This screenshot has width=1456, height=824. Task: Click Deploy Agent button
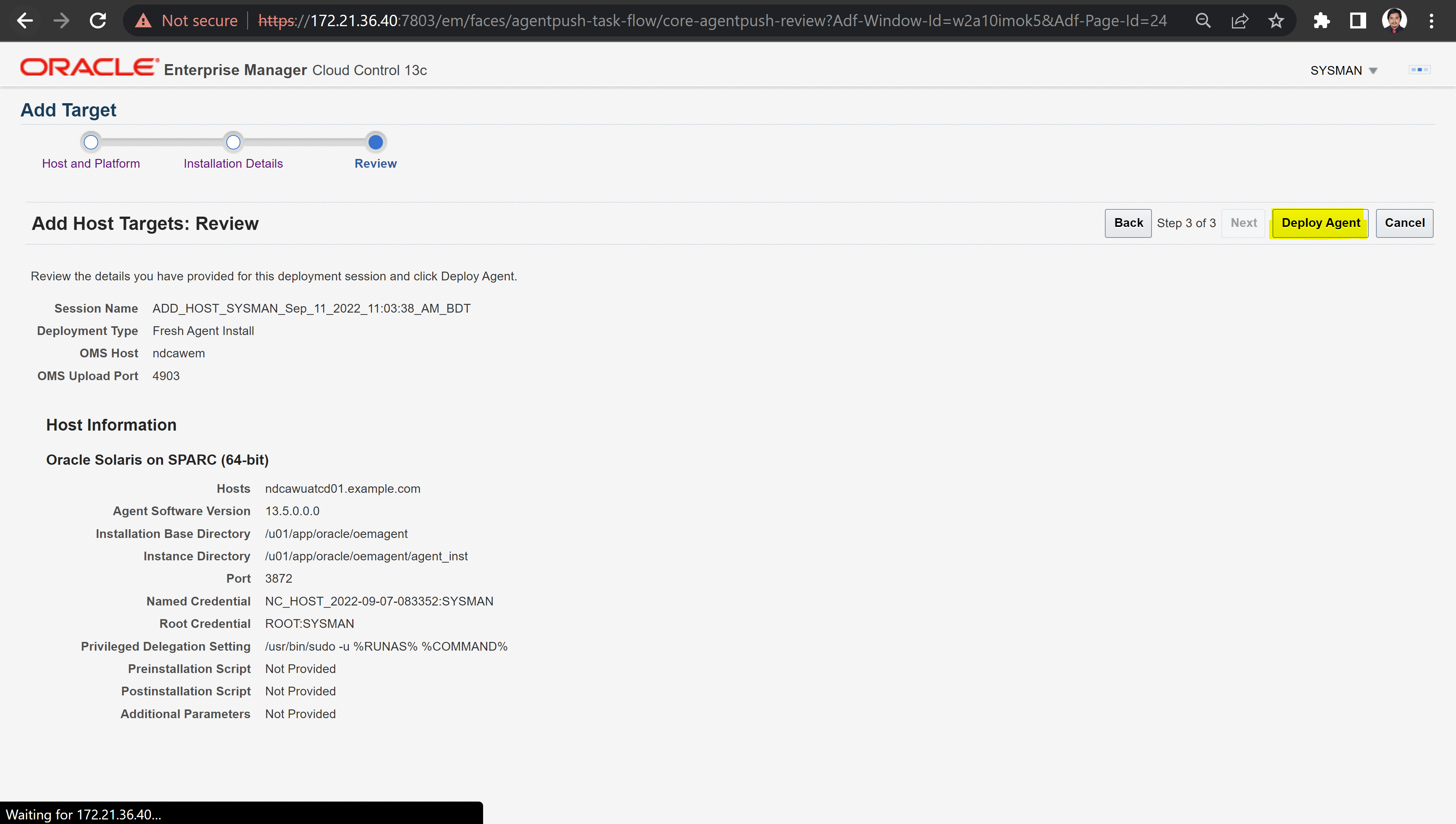1320,223
